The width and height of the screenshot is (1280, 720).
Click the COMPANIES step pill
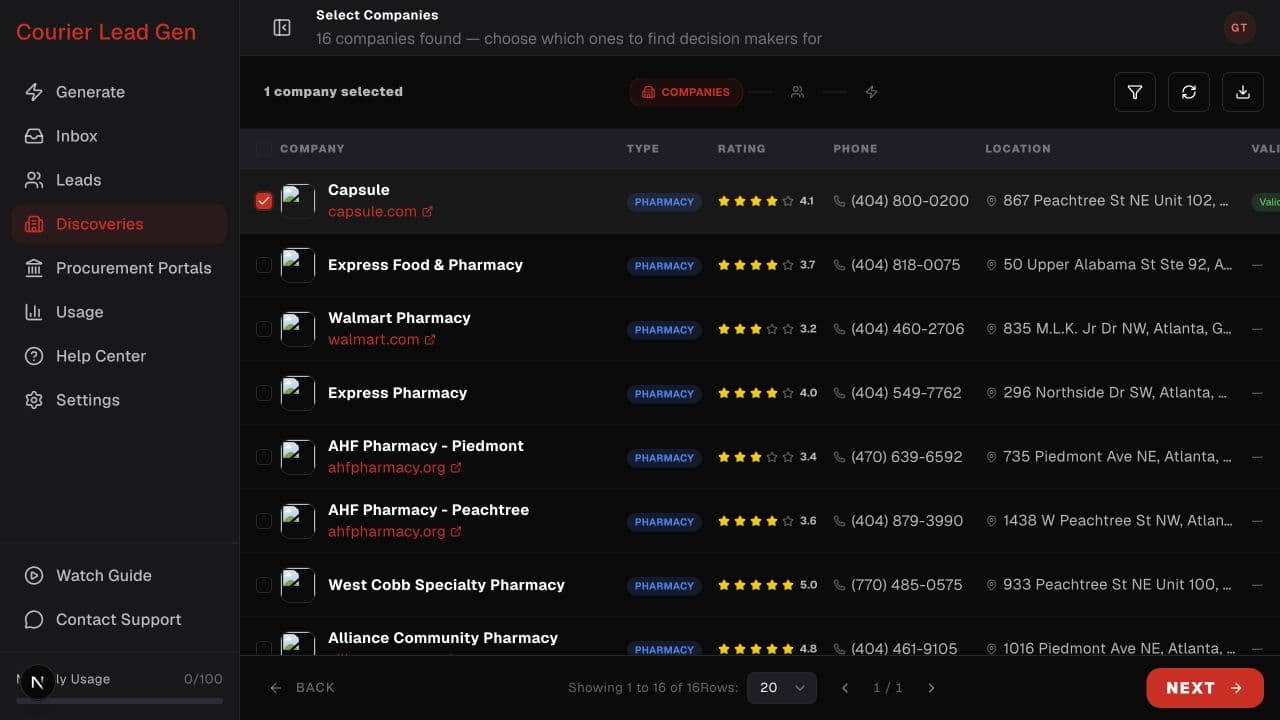tap(686, 92)
